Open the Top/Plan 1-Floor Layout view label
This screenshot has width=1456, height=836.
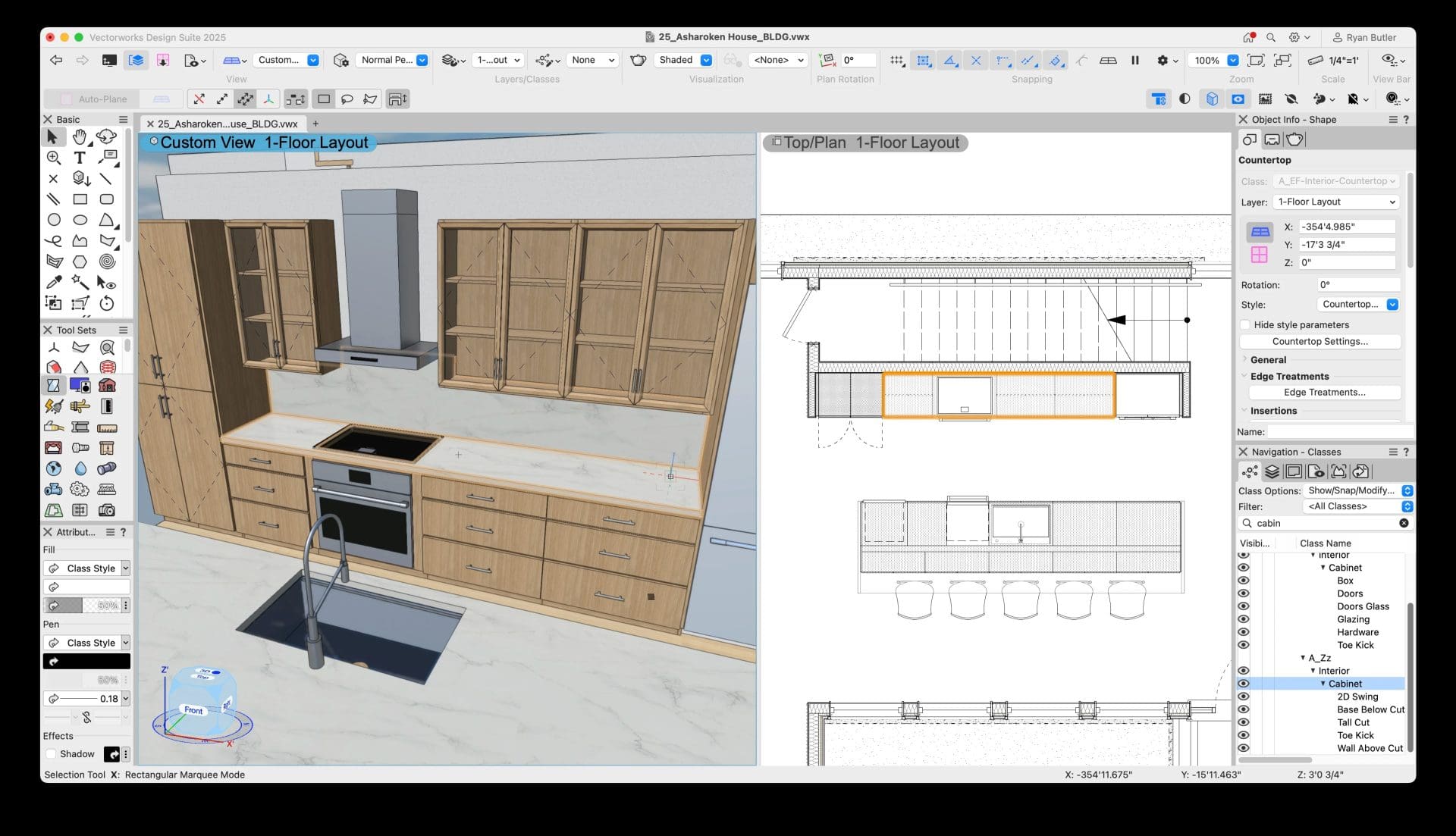point(864,142)
